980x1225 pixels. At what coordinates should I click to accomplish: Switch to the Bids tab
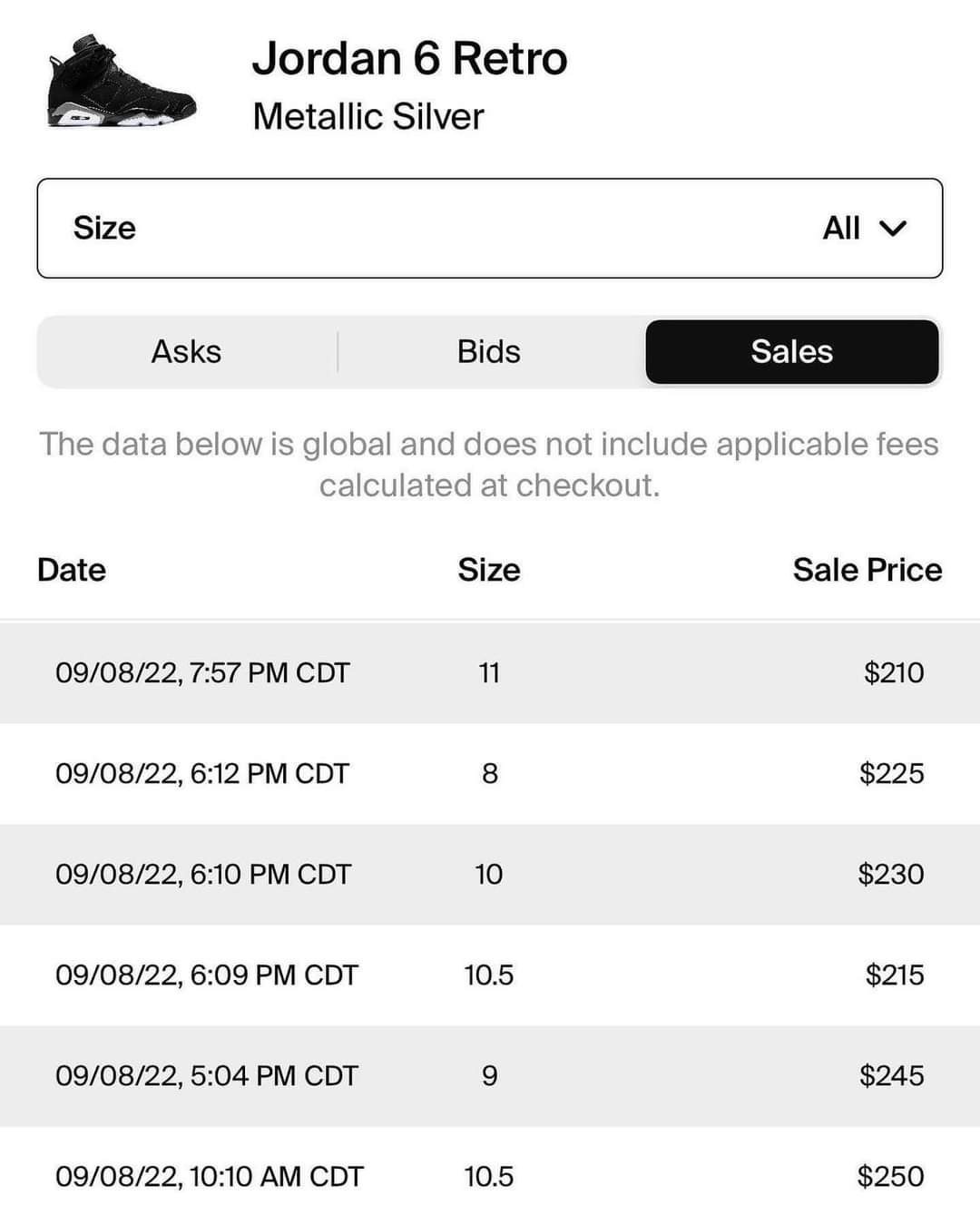coord(489,352)
